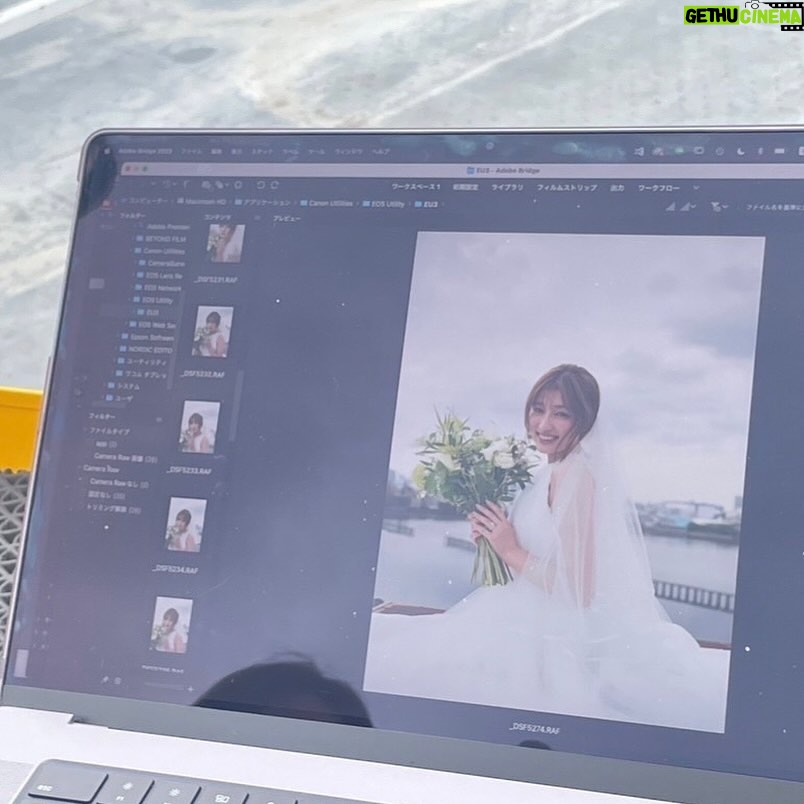Open the Adobe Bridge 2023 menu

[x=145, y=151]
